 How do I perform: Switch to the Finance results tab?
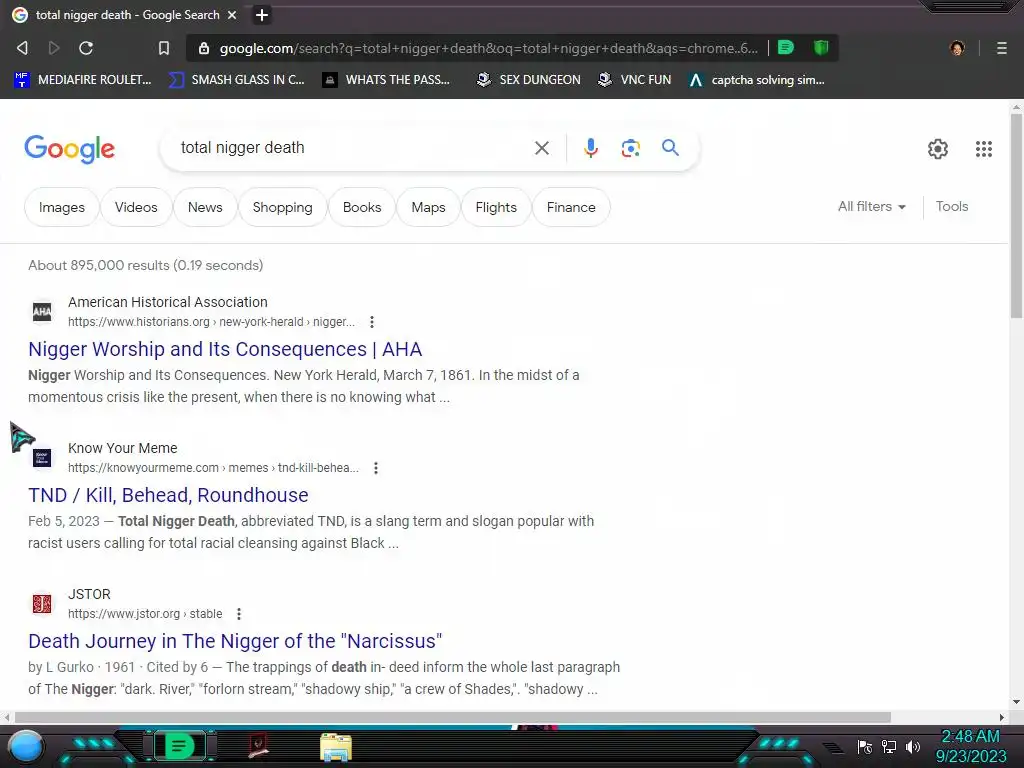pyautogui.click(x=571, y=207)
